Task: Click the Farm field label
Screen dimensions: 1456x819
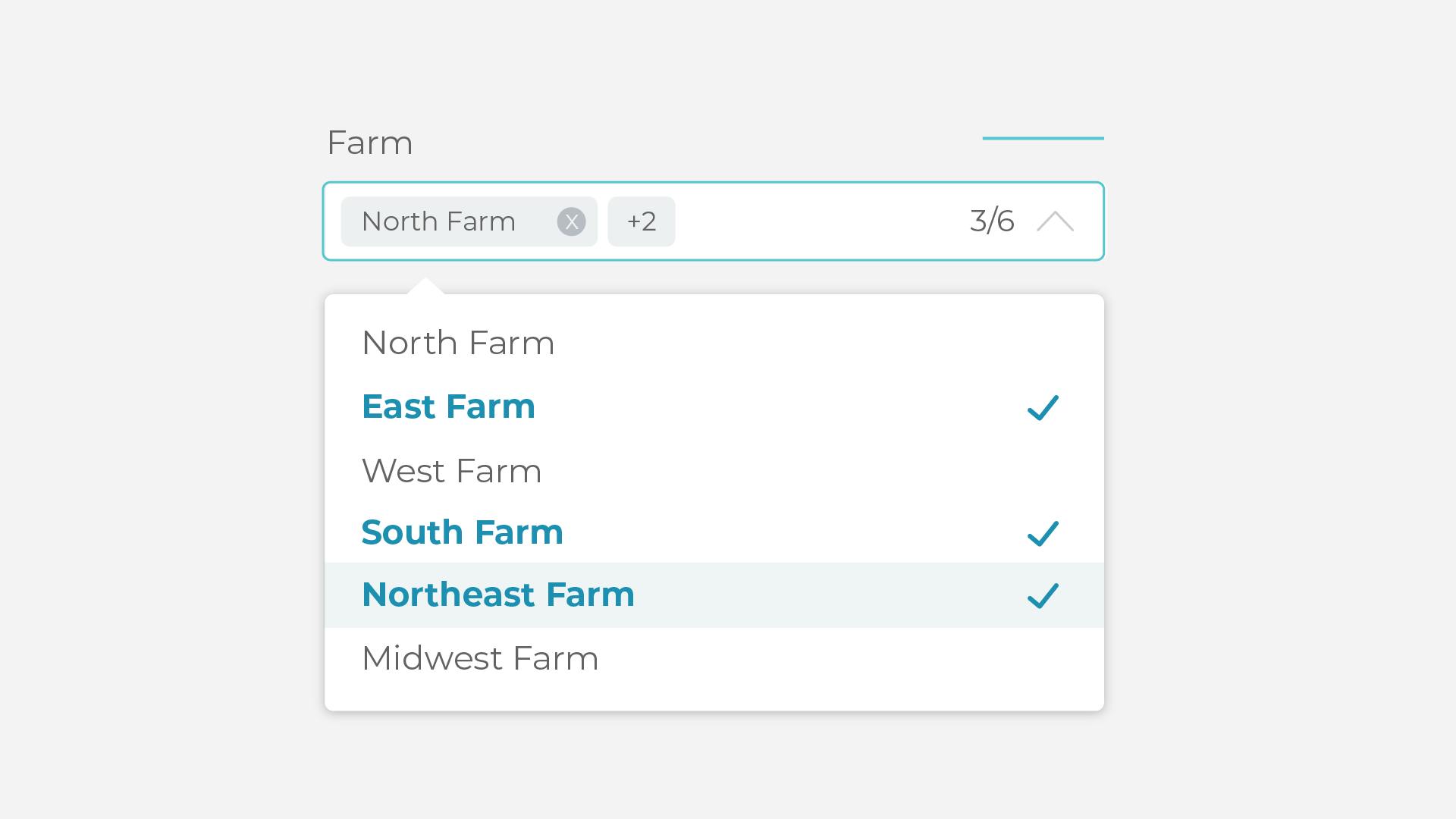Action: point(369,143)
